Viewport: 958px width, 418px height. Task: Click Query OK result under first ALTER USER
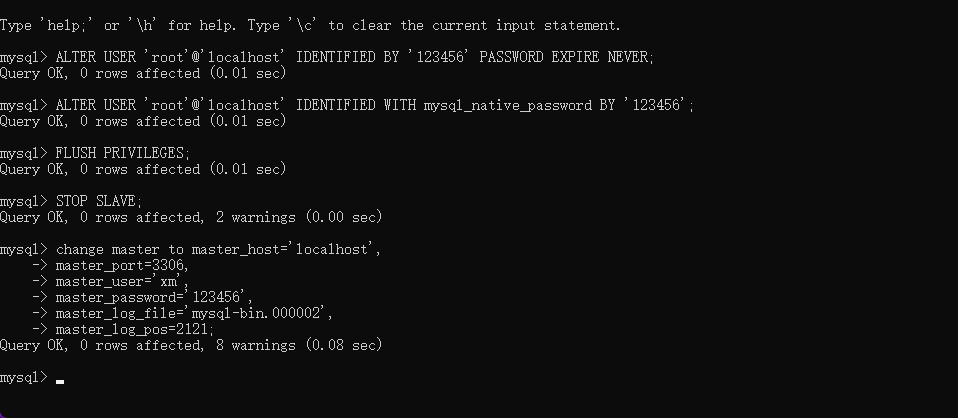(143, 73)
